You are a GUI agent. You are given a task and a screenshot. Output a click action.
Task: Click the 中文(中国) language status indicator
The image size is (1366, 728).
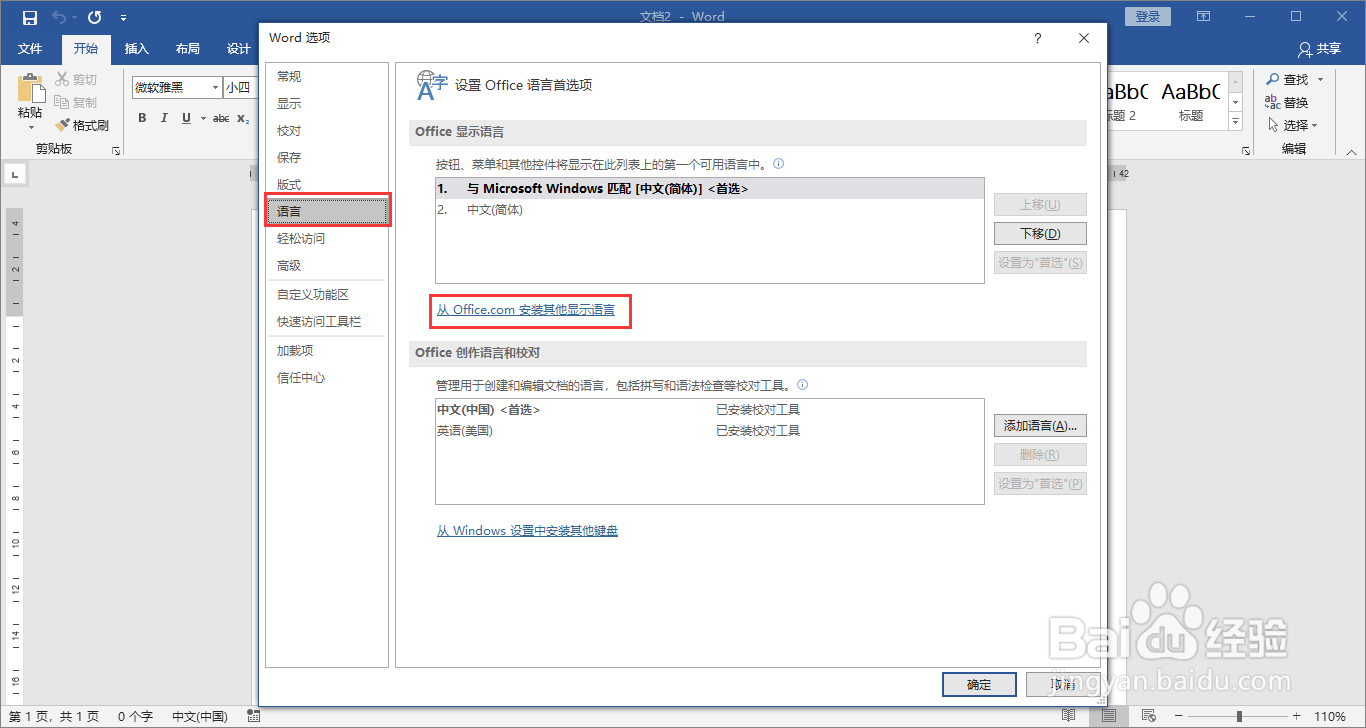[x=200, y=716]
